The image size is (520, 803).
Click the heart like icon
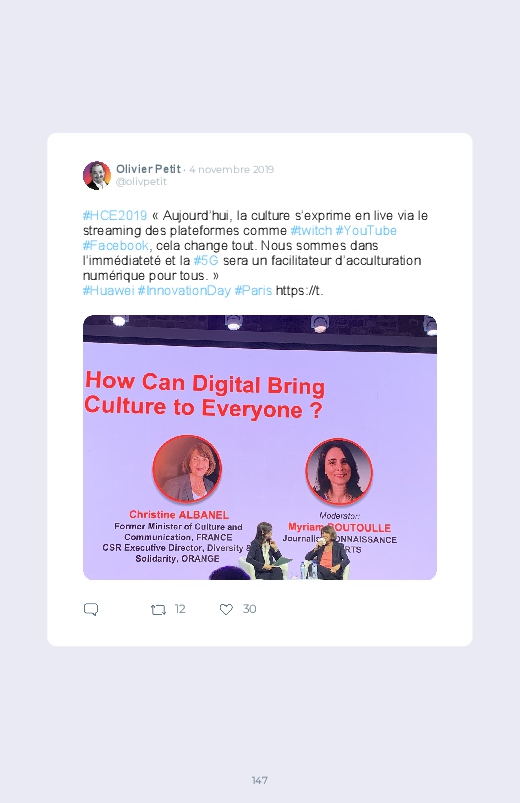click(226, 609)
